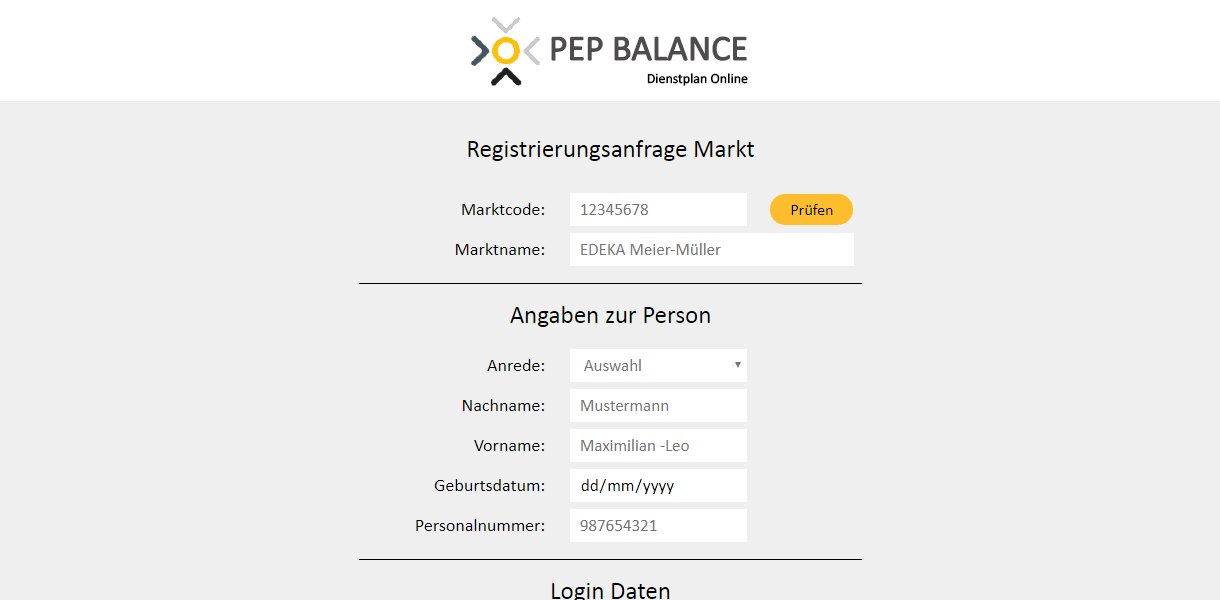Check the market code with Prüfen

click(x=811, y=210)
